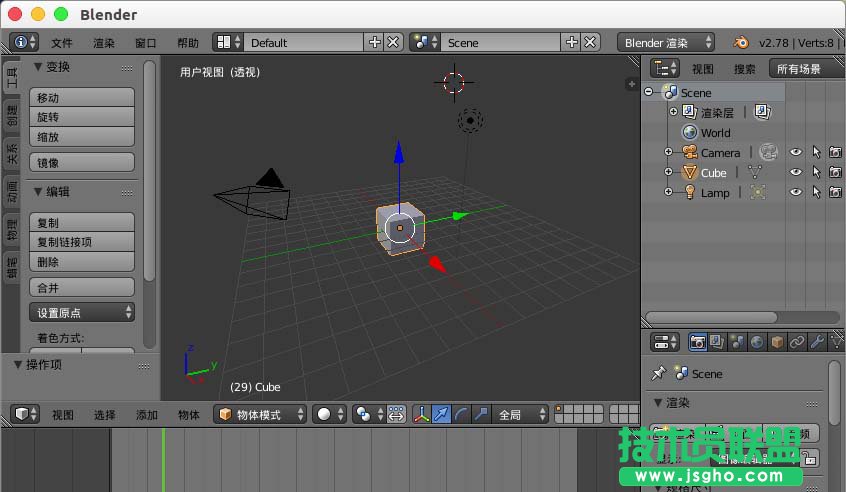Viewport: 846px width, 492px height.
Task: Open the Info editor type selector
Action: 25,42
